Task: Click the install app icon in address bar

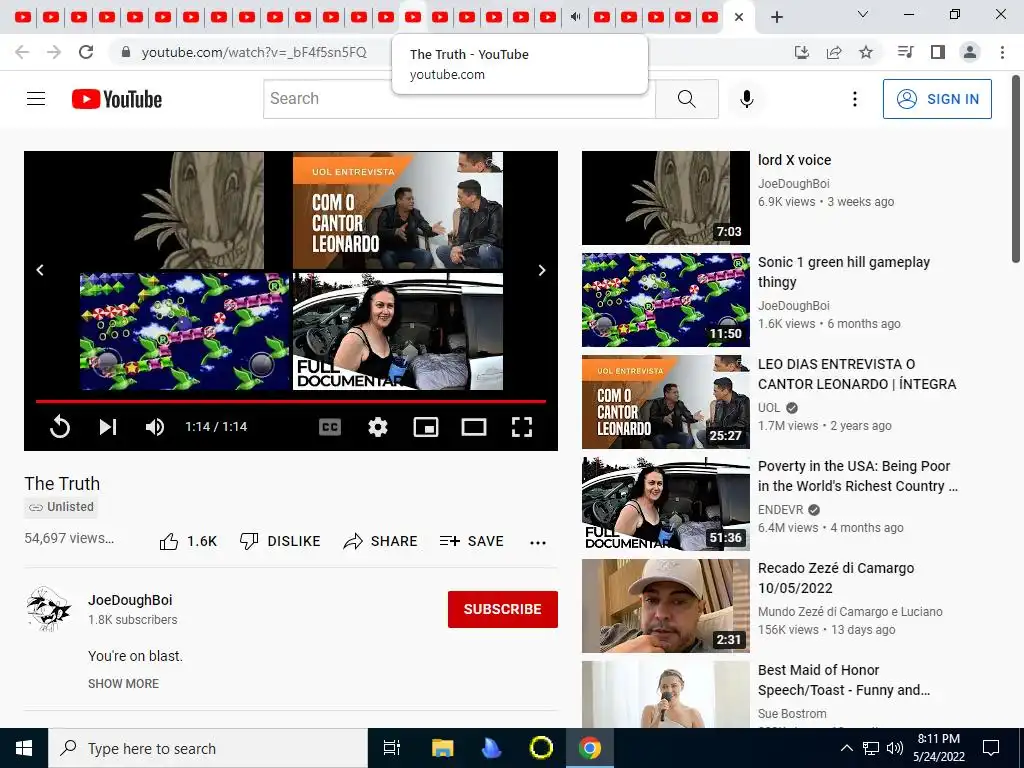Action: [x=801, y=52]
